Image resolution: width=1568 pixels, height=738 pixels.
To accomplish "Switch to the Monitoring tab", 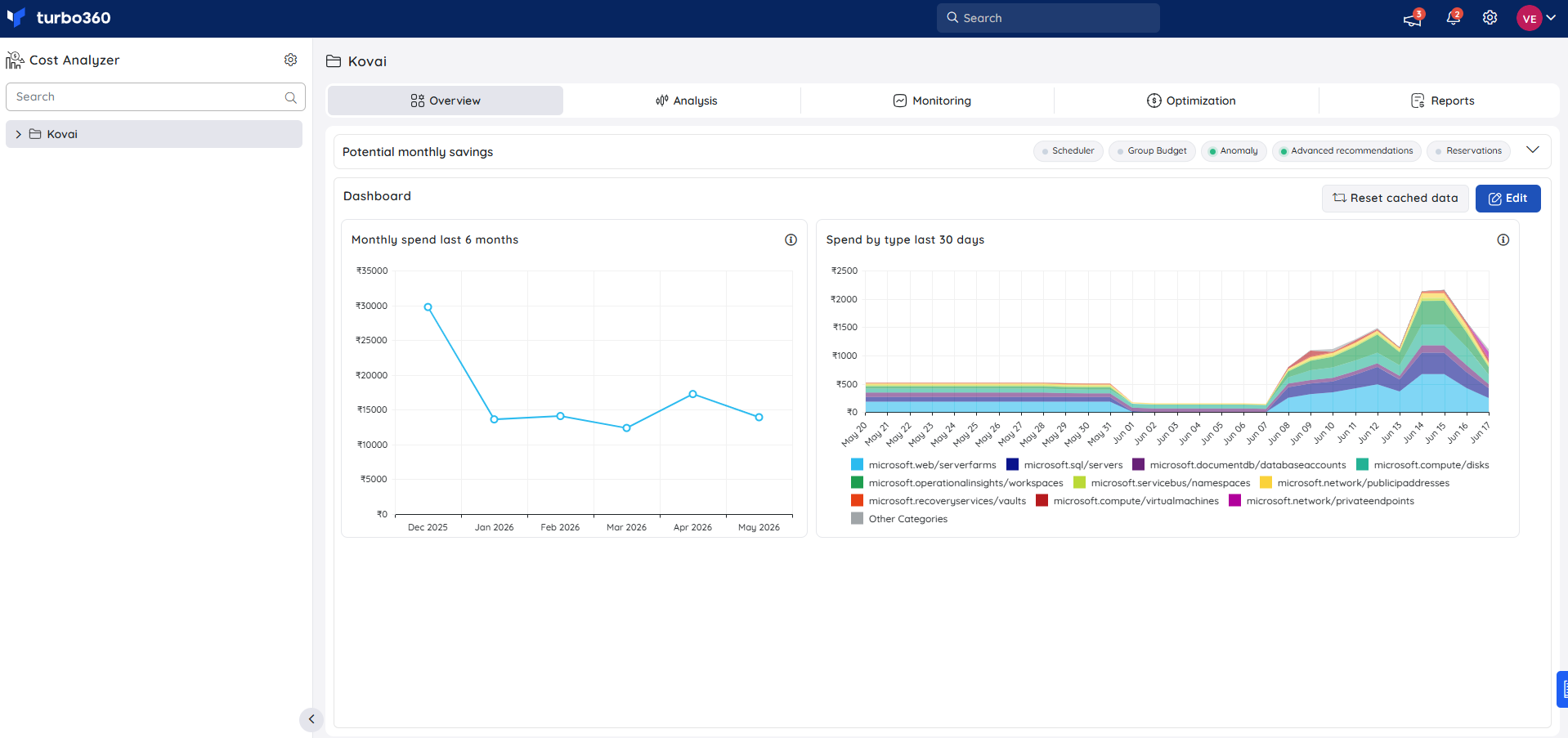I will [x=932, y=101].
